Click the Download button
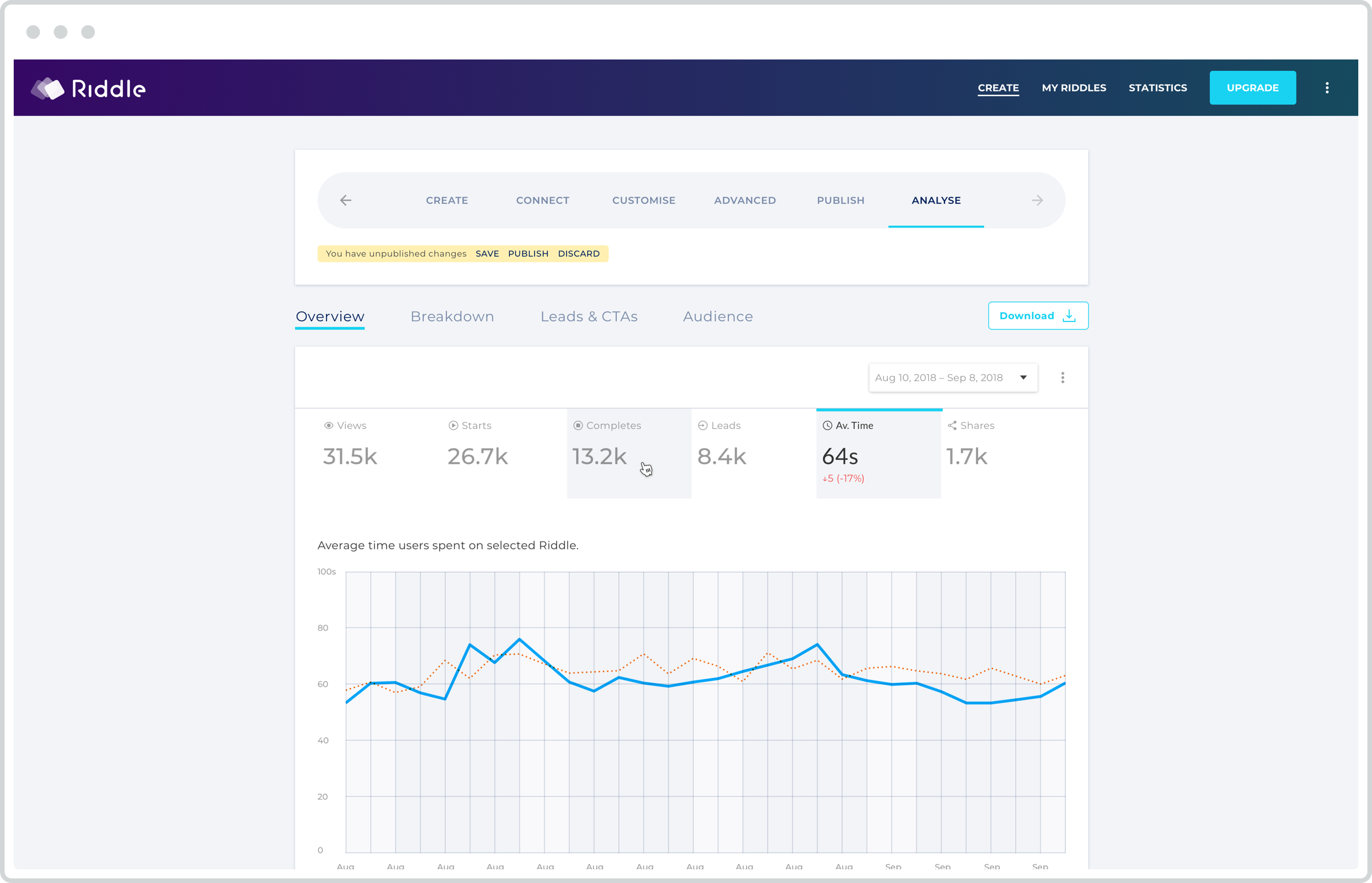The height and width of the screenshot is (883, 1372). click(x=1038, y=315)
